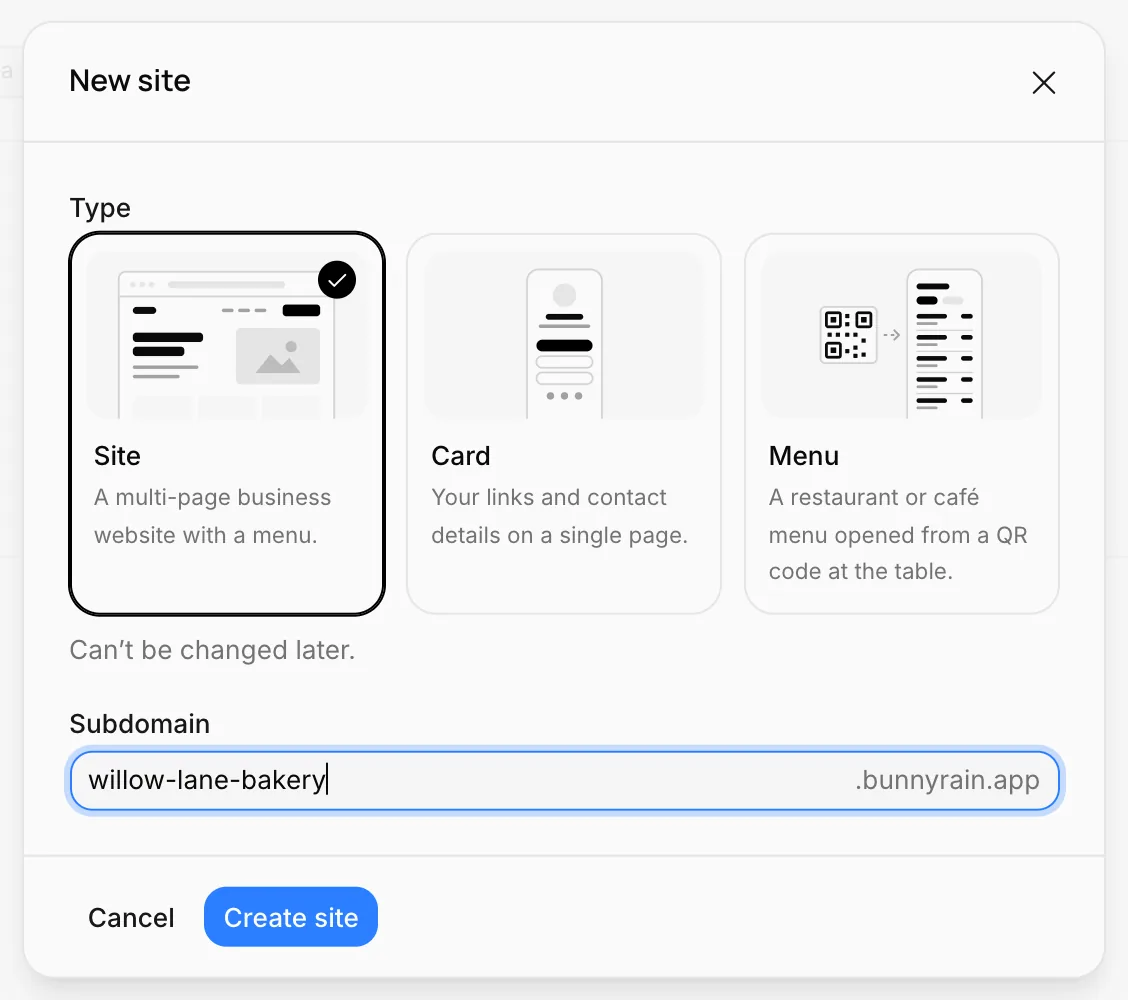The width and height of the screenshot is (1128, 1000).
Task: Click "A multi-page business website" description
Action: [213, 516]
